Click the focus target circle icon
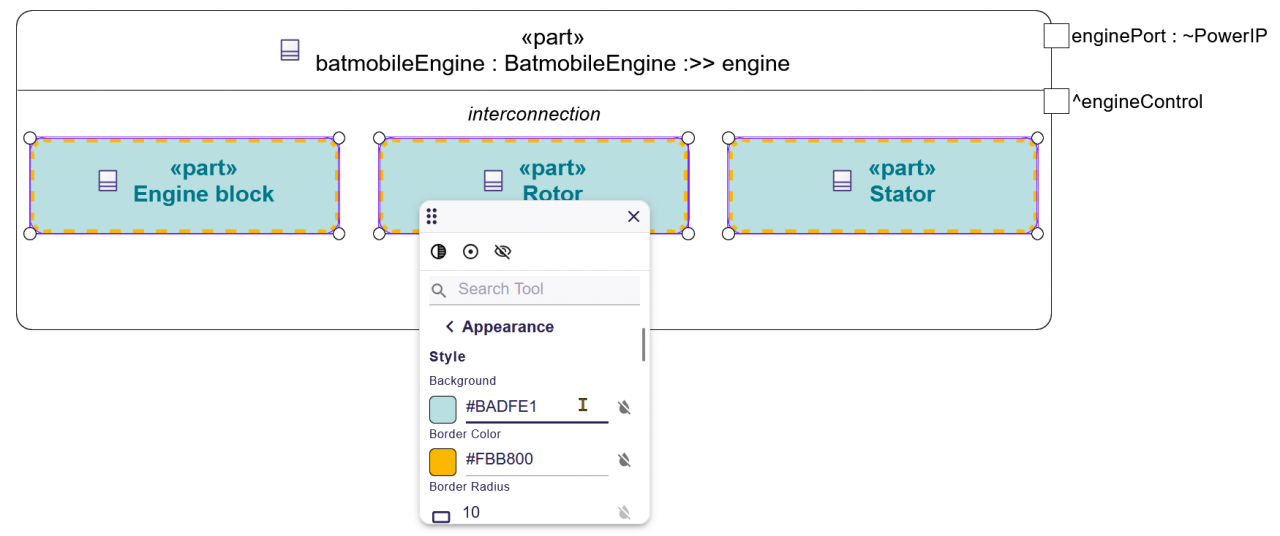The image size is (1280, 536). [x=470, y=252]
